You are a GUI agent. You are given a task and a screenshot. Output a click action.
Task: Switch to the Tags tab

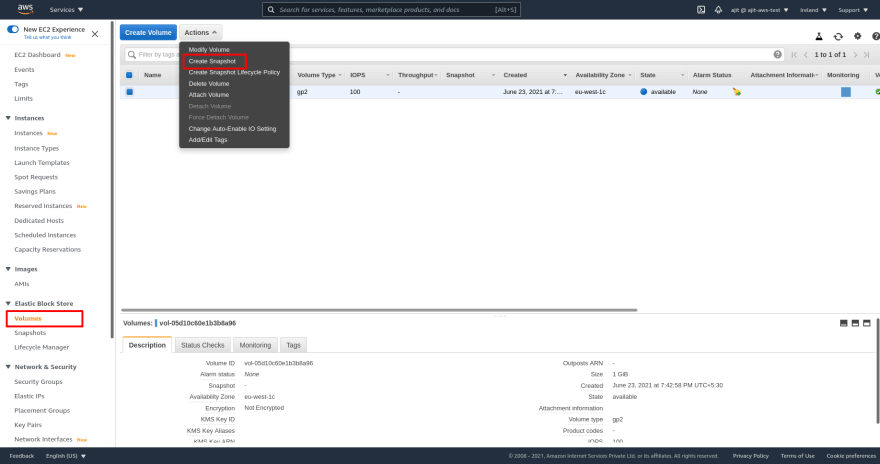[294, 345]
